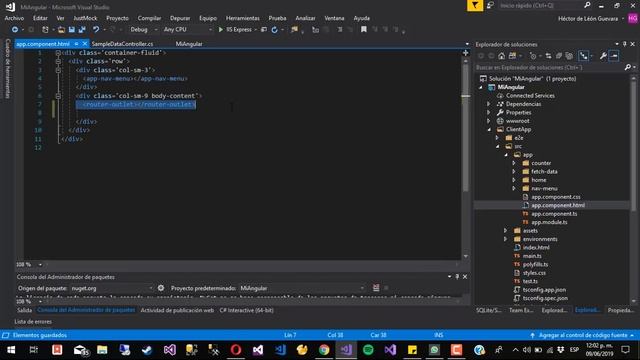The width and height of the screenshot is (640, 360).
Task: Open the Lista de errores tab
Action: click(33, 322)
